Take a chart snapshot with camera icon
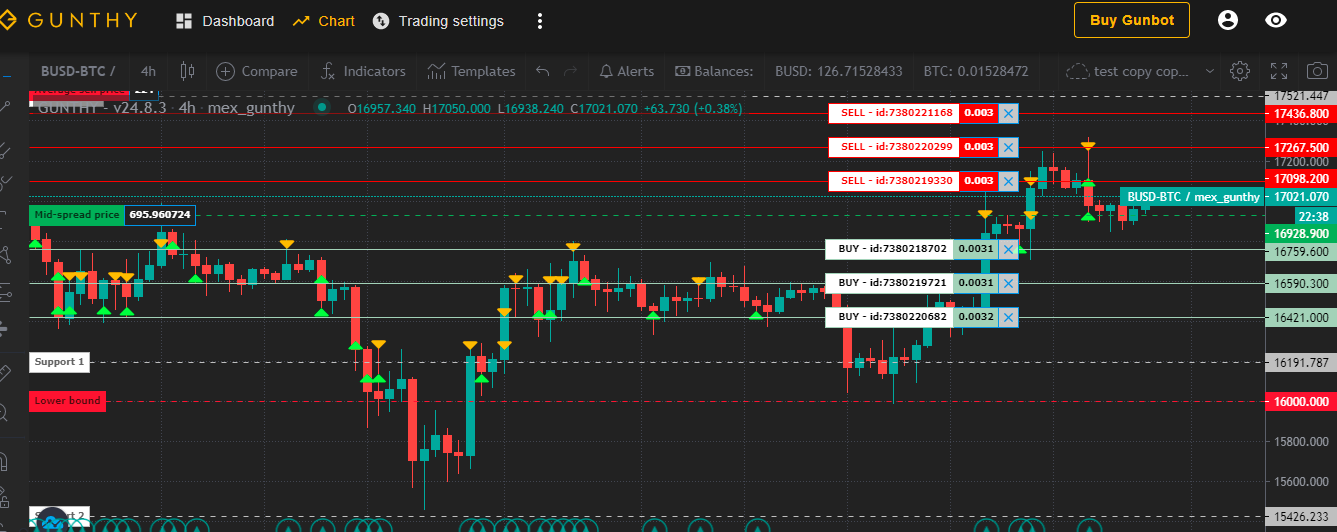This screenshot has width=1337, height=532. [1317, 71]
